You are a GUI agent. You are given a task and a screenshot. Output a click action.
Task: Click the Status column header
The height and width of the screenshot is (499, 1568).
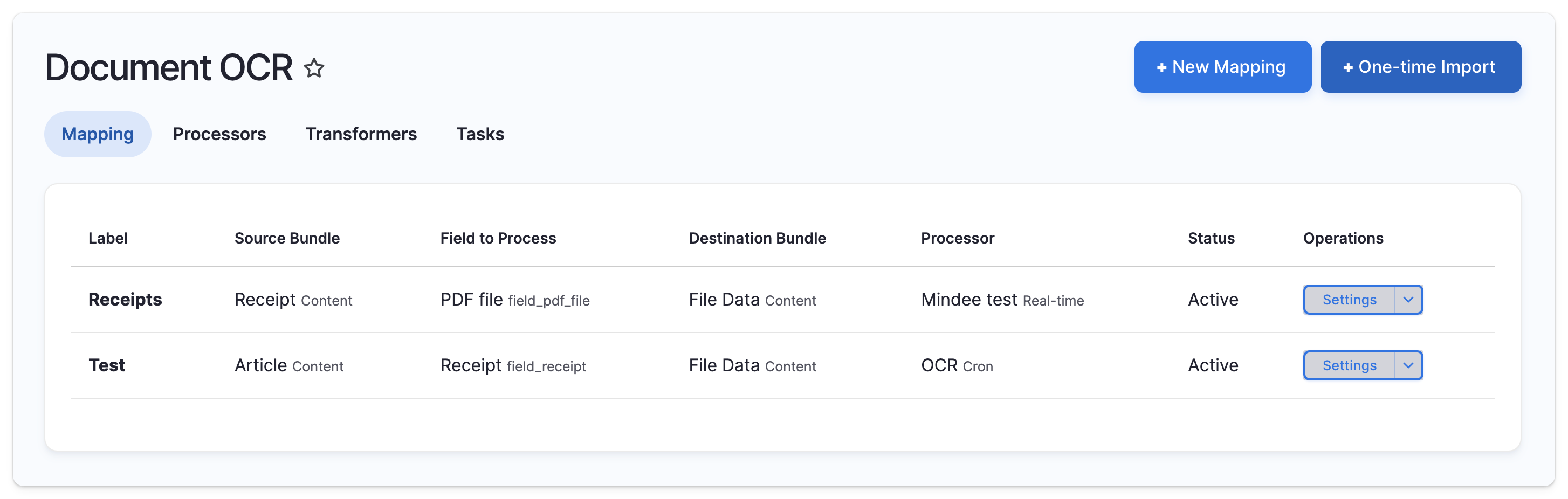coord(1211,238)
